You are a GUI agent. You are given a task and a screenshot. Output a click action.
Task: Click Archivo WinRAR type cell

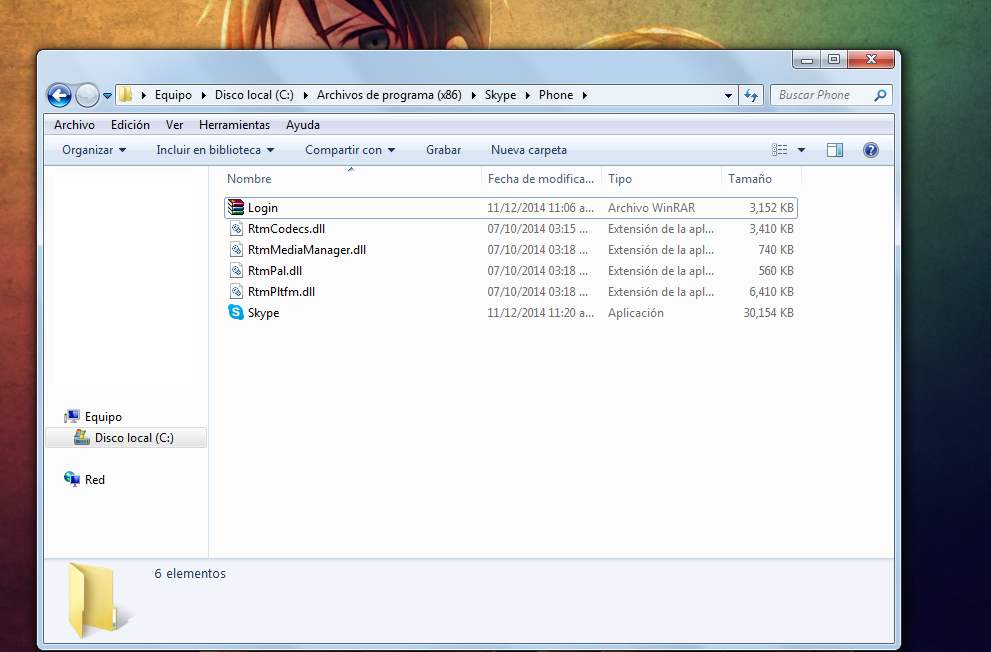[x=651, y=208]
